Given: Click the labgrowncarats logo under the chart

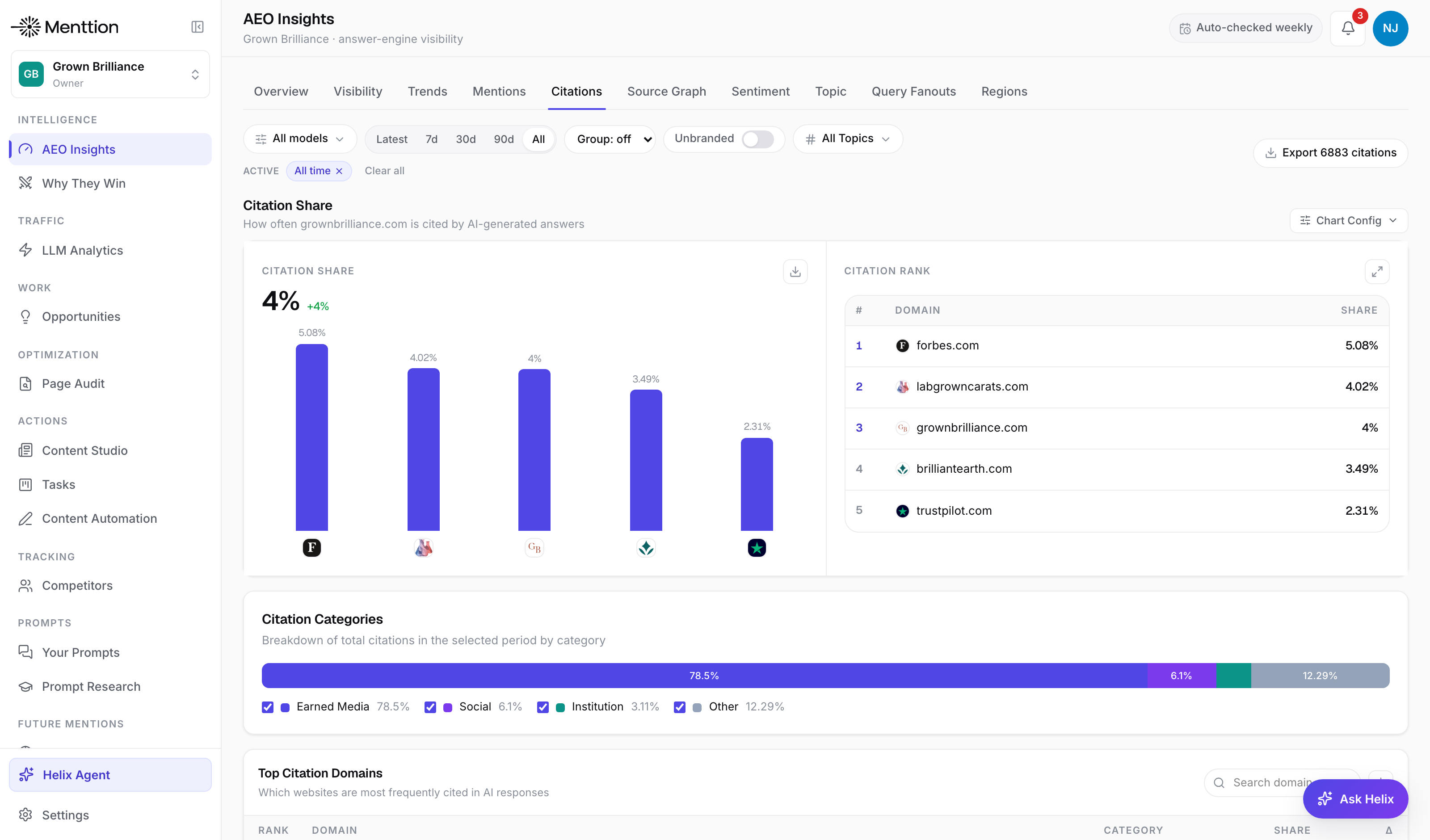Looking at the screenshot, I should coord(423,548).
